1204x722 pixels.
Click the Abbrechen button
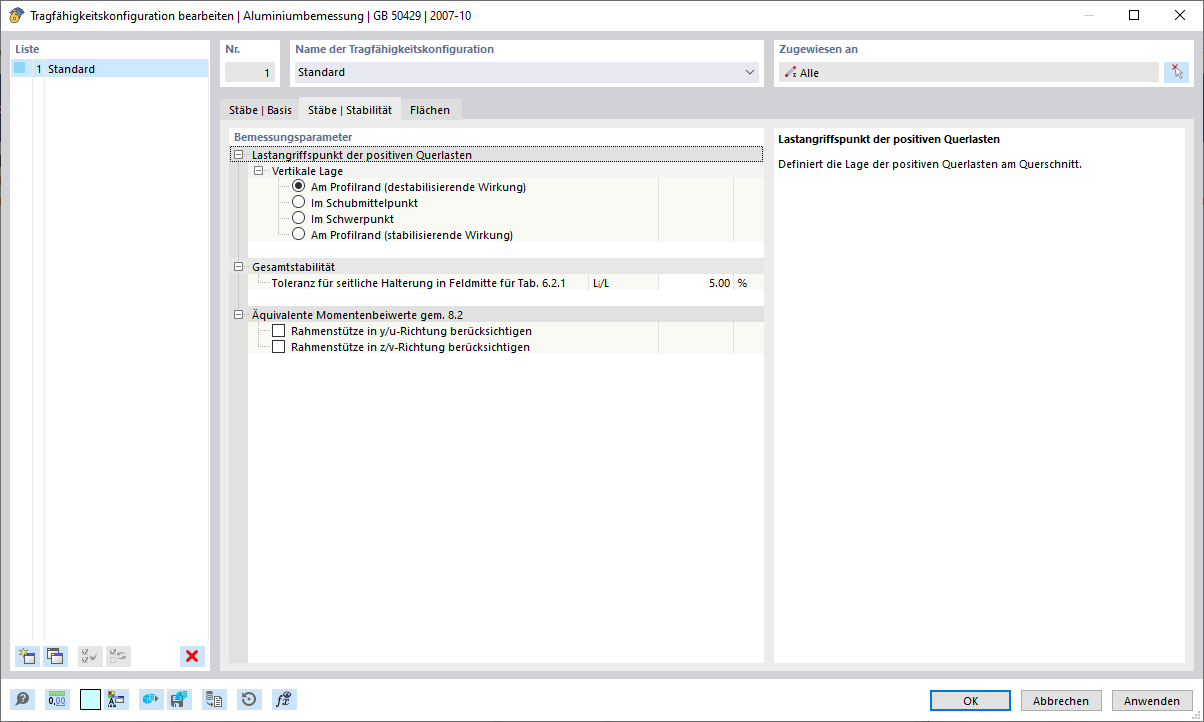coord(1061,701)
